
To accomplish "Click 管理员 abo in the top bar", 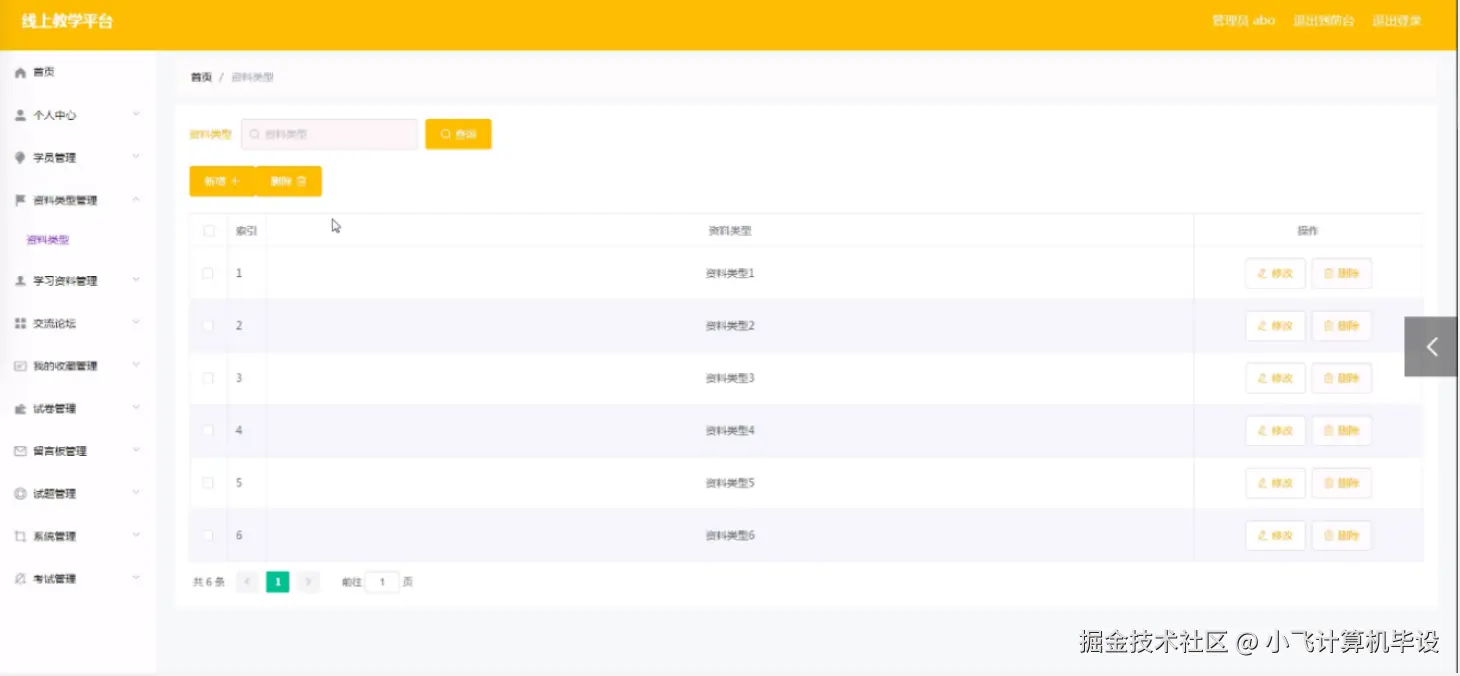I will tap(1243, 21).
